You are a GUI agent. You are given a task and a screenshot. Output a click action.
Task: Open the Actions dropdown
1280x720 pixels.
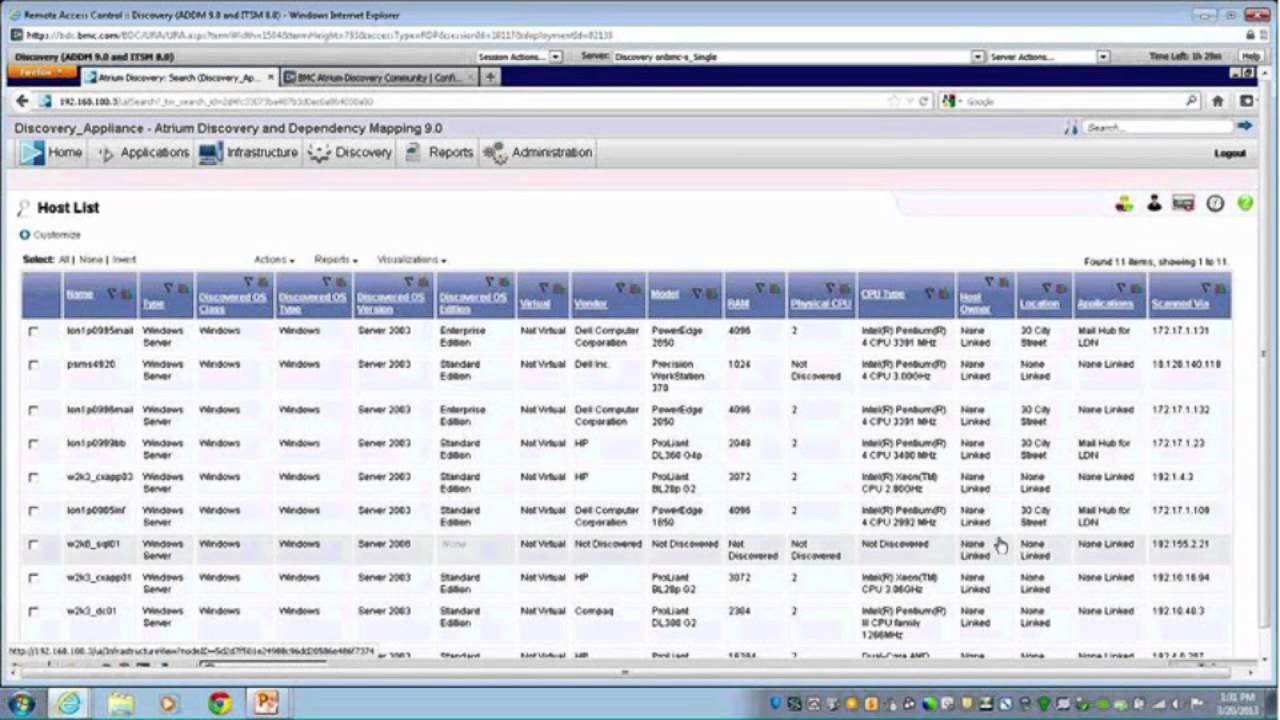[273, 260]
